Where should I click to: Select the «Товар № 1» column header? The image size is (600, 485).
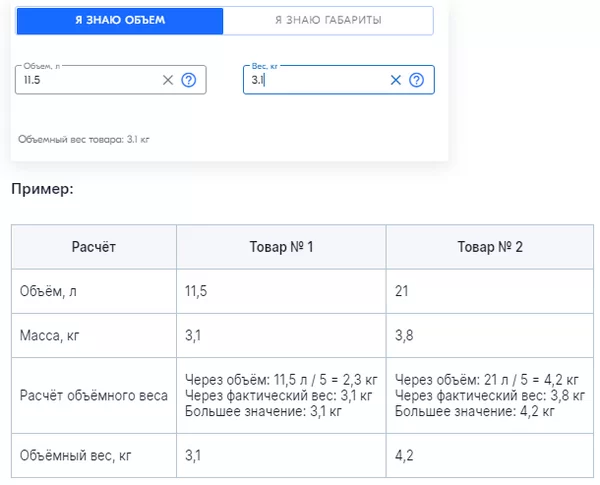point(281,246)
